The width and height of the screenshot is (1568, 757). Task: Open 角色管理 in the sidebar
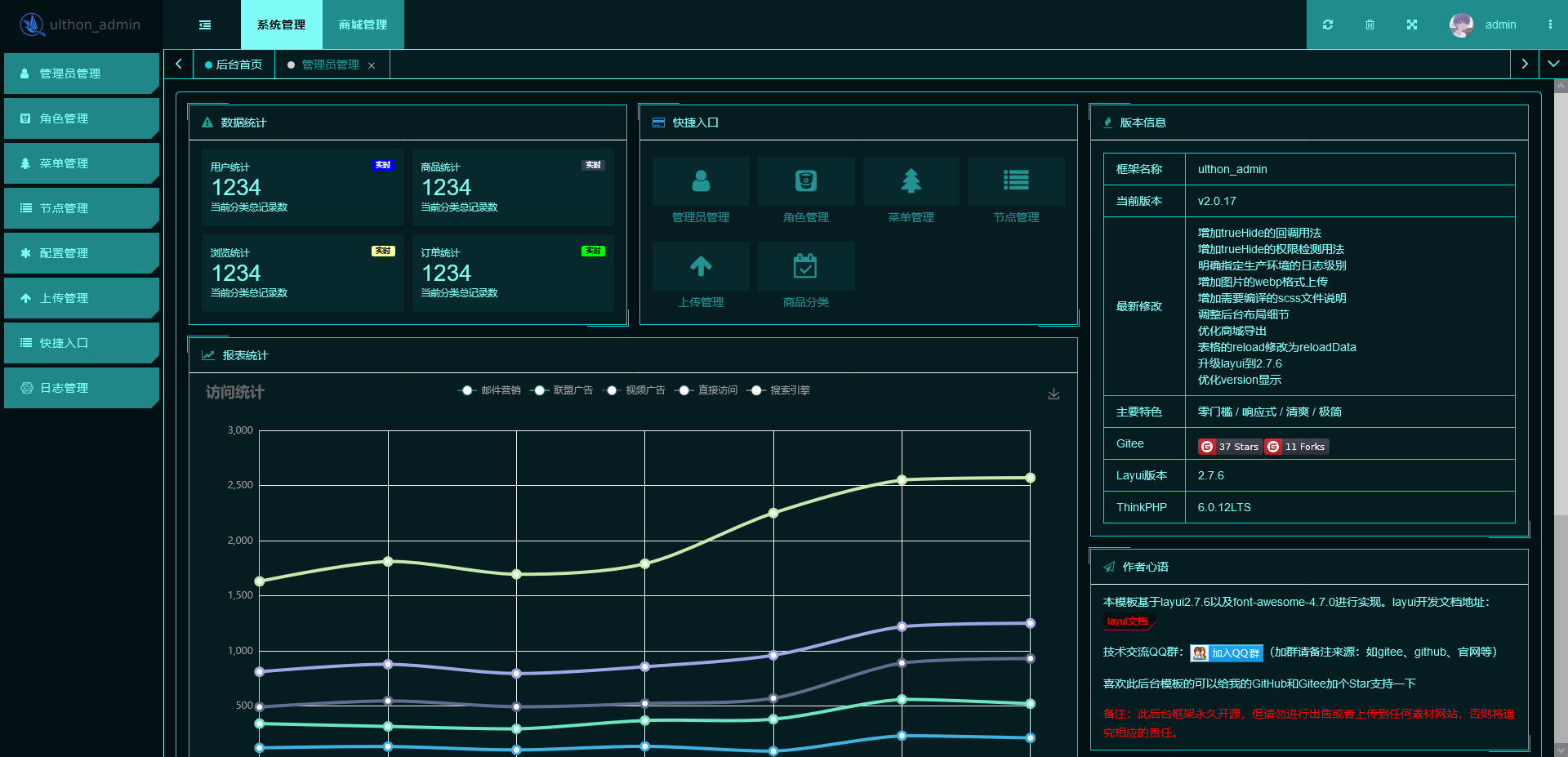82,118
